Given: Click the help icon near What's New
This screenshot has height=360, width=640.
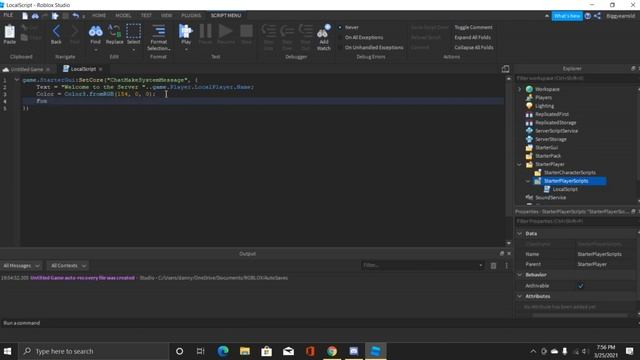Looking at the screenshot, I should click(588, 16).
